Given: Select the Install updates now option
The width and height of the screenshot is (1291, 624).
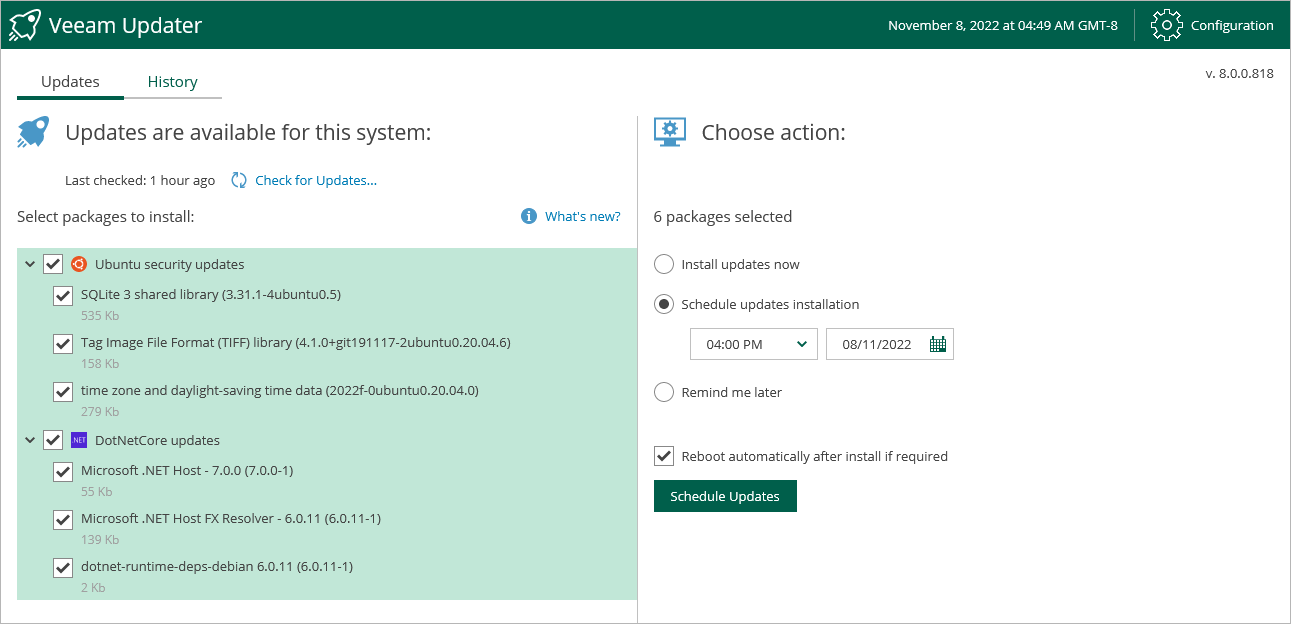Looking at the screenshot, I should 664,264.
